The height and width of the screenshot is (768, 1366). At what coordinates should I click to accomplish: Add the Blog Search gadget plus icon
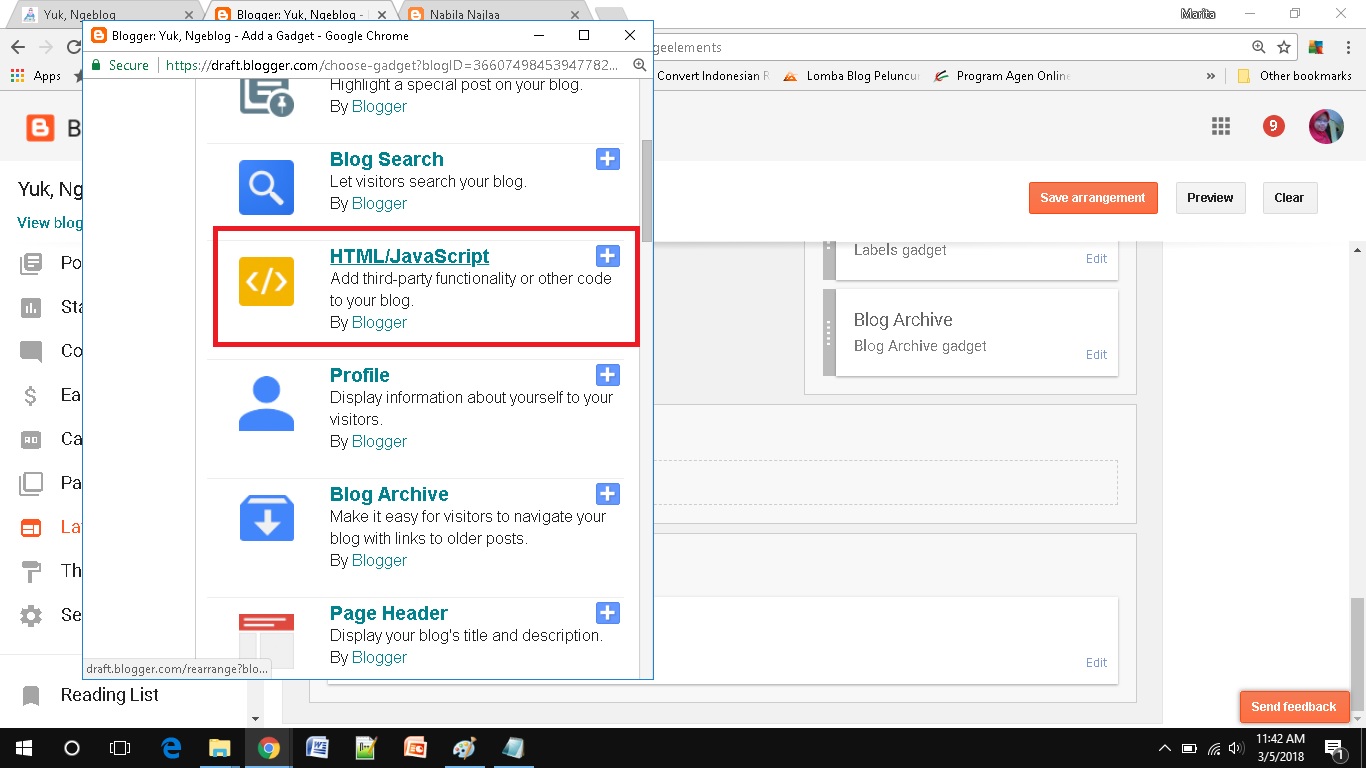click(x=608, y=159)
